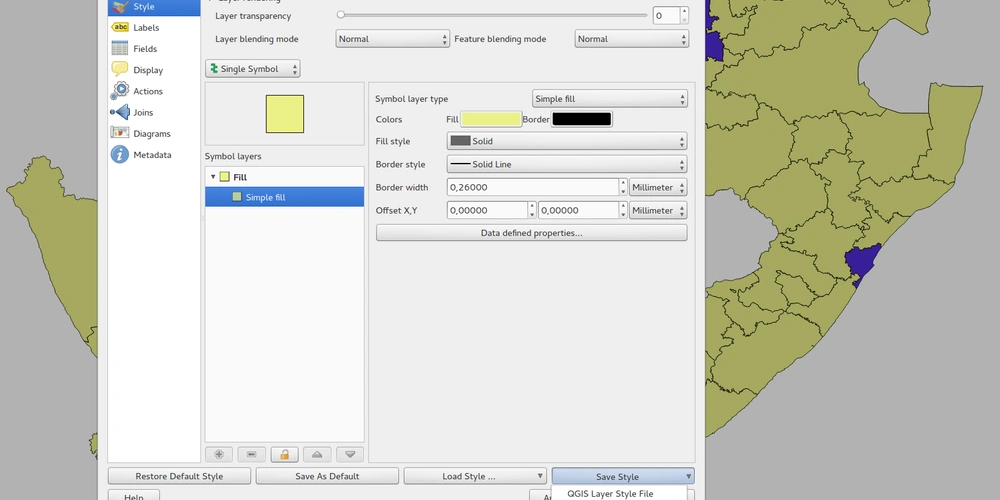The width and height of the screenshot is (1000, 500).
Task: Click the symbol preview yellow square
Action: click(x=284, y=114)
